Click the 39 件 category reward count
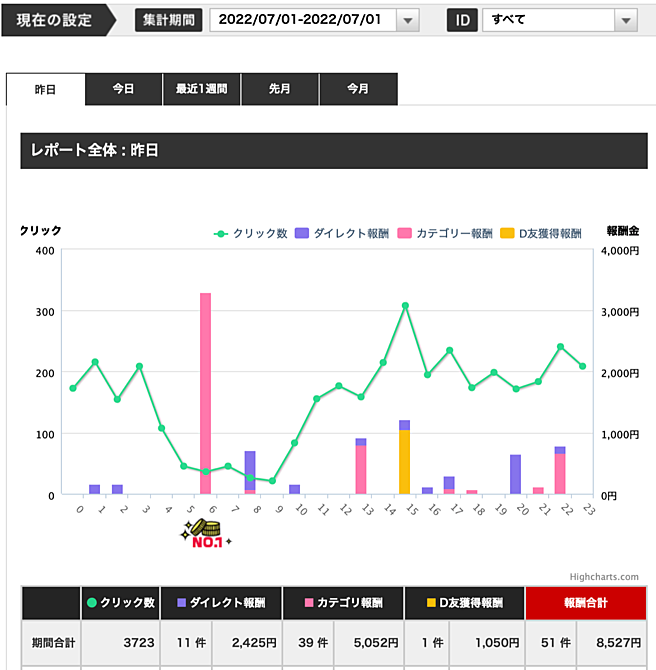 tap(313, 643)
